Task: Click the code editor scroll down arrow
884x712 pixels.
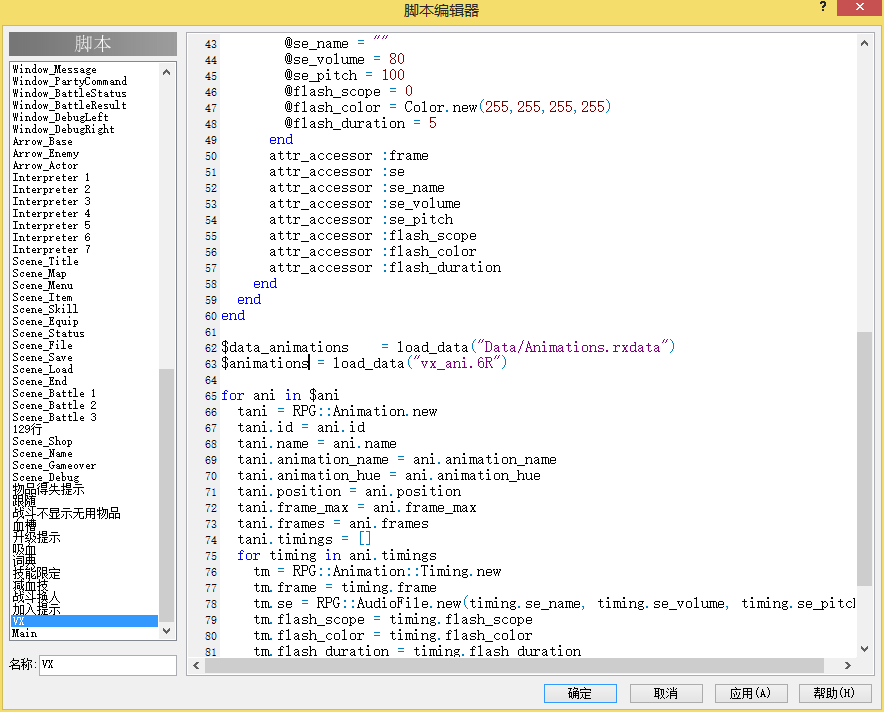Action: coord(864,649)
